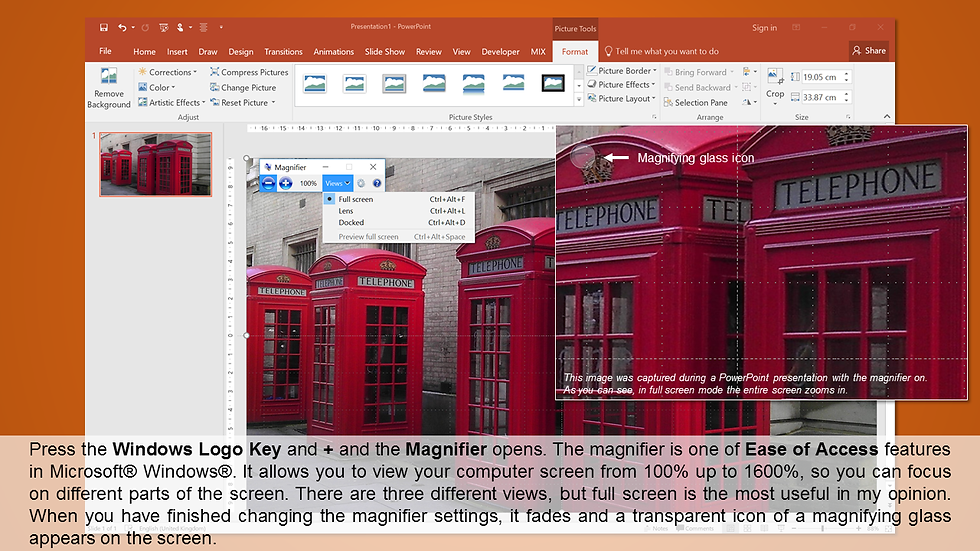
Task: Choose Lens view in the Views menu
Action: pyautogui.click(x=399, y=211)
